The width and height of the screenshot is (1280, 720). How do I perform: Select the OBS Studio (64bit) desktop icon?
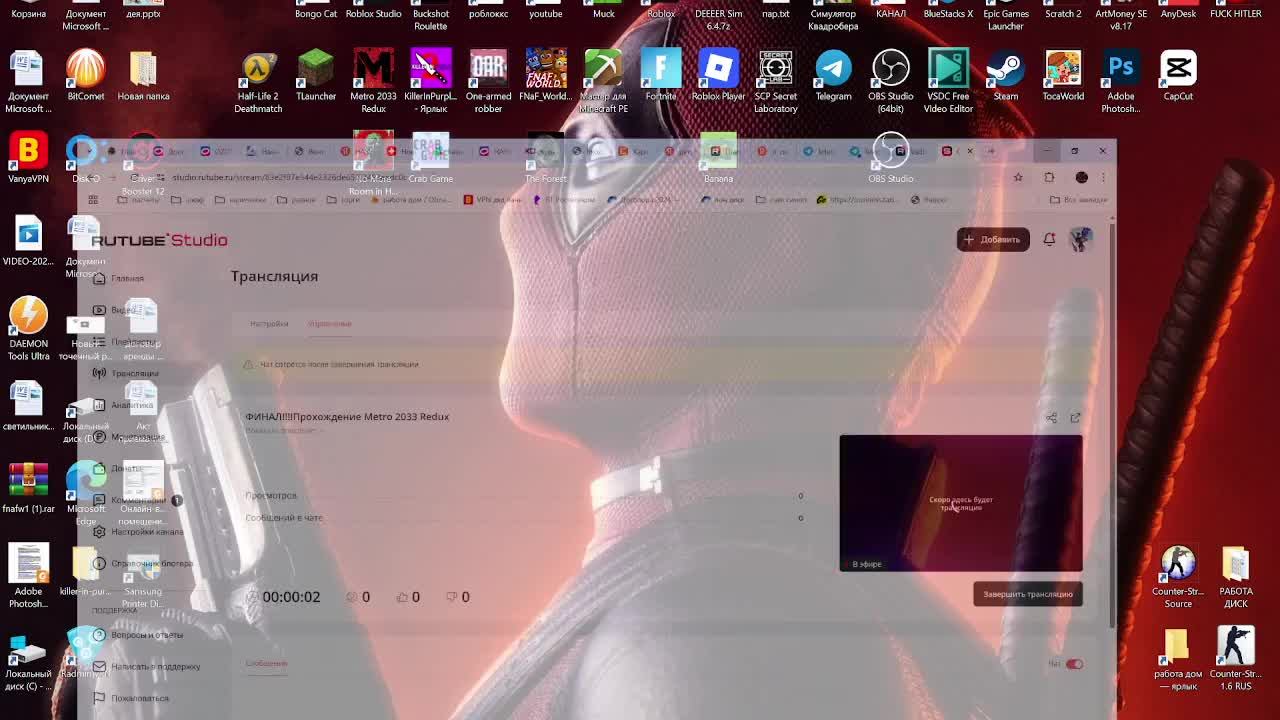891,82
